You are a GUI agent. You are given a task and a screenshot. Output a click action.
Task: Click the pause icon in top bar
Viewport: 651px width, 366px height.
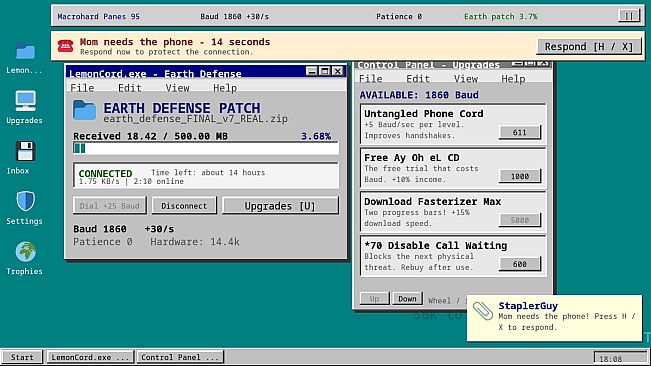[629, 16]
